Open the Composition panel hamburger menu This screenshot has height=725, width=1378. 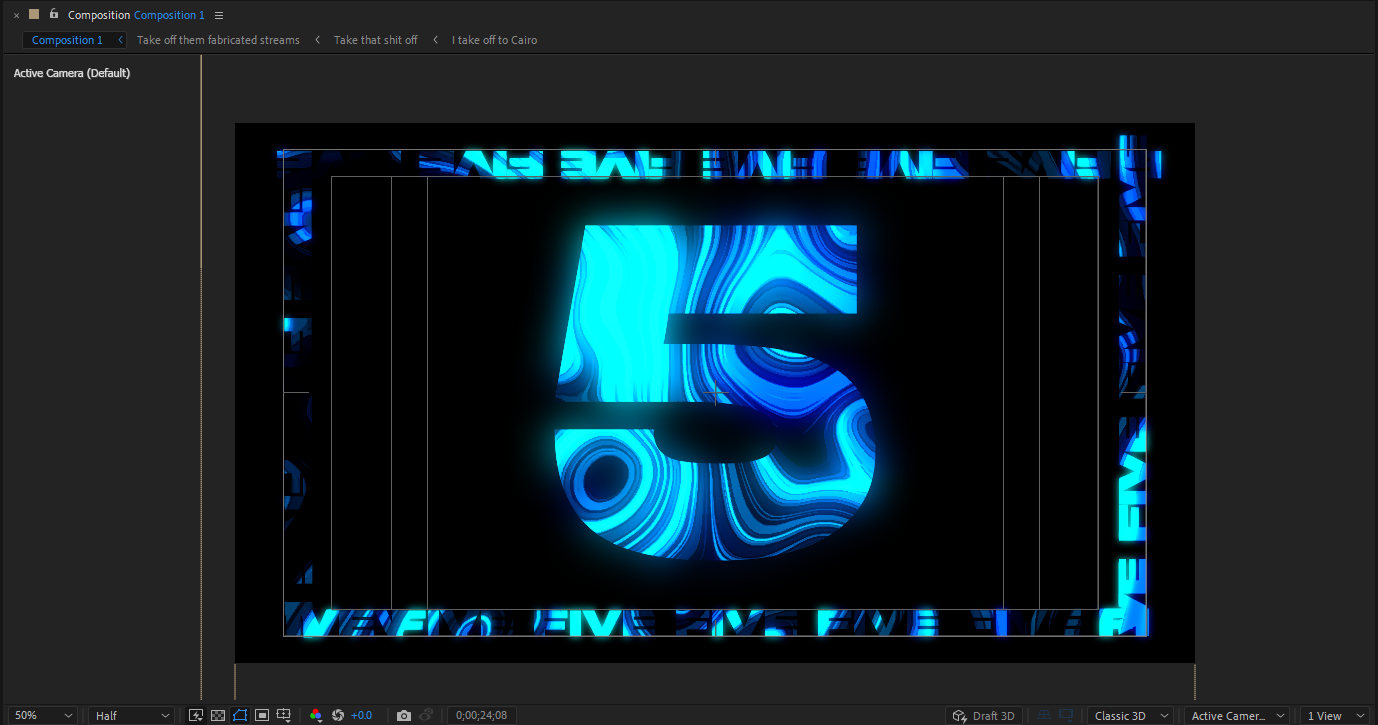coord(219,15)
